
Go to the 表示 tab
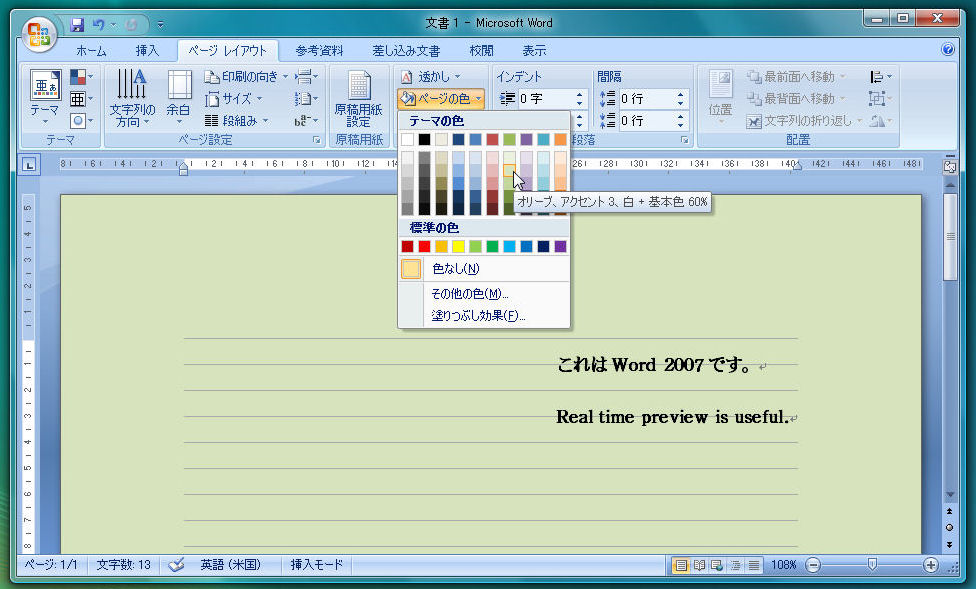[x=534, y=50]
